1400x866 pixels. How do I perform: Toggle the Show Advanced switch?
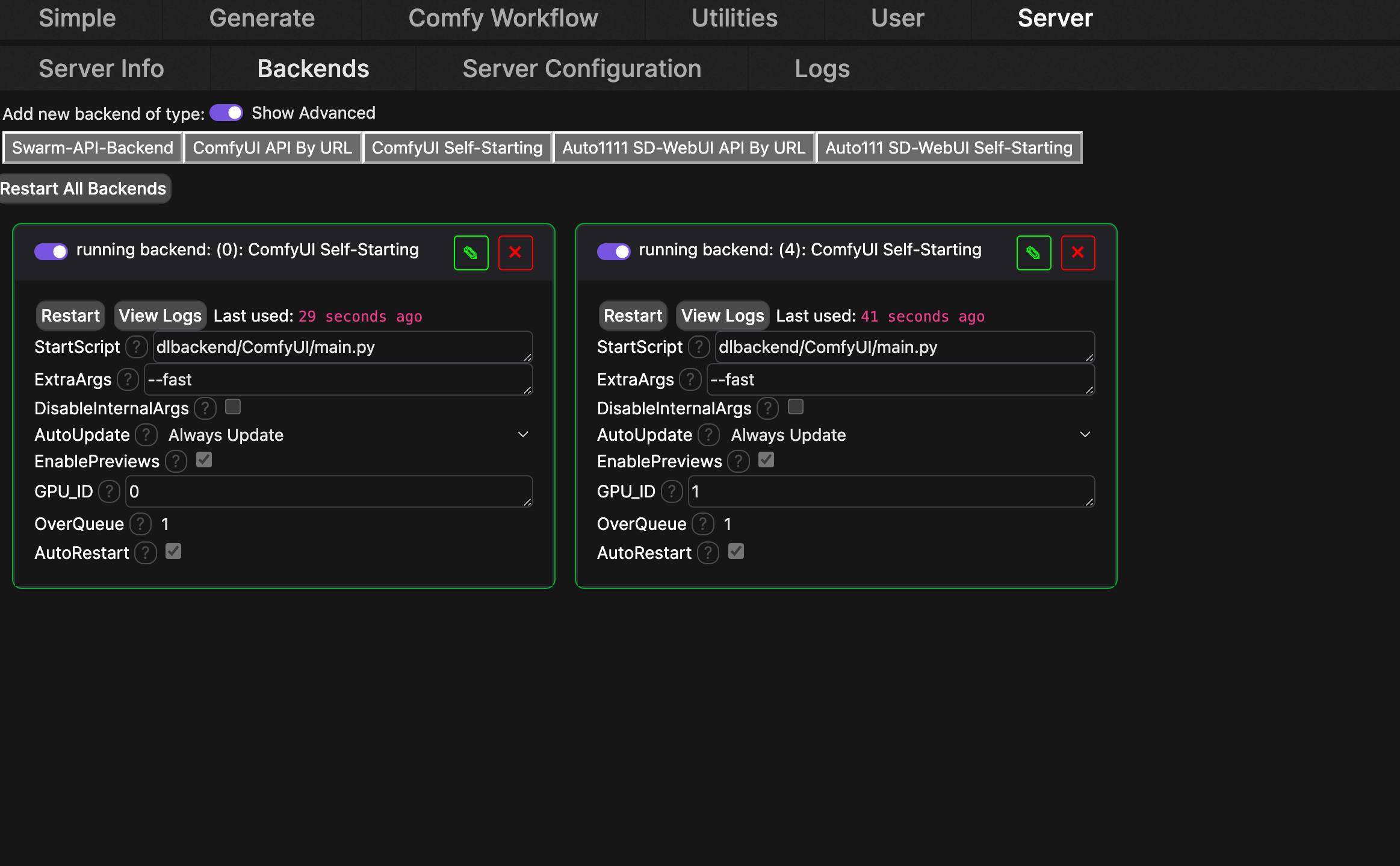pos(226,113)
